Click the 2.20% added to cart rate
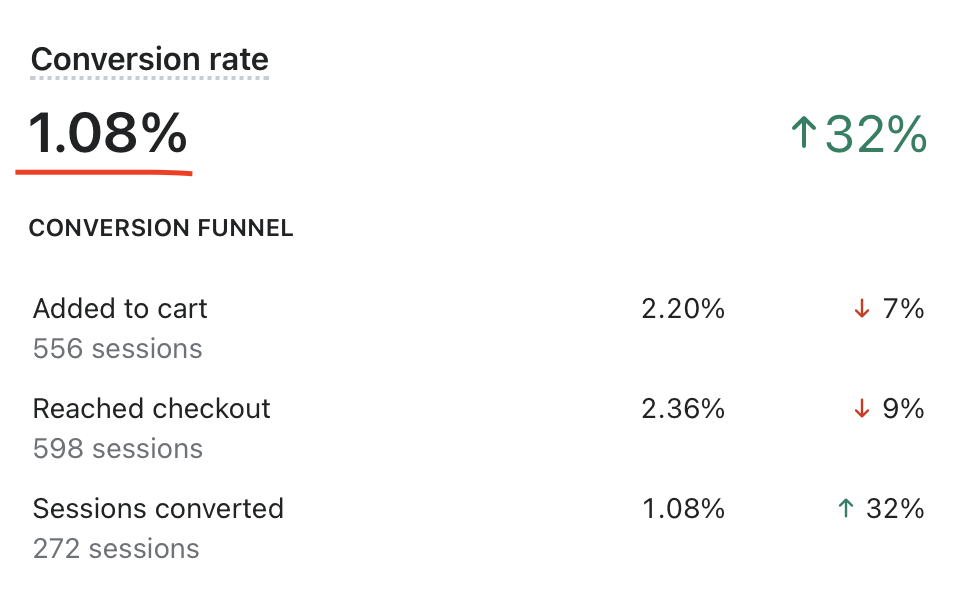The width and height of the screenshot is (966, 606). point(683,309)
